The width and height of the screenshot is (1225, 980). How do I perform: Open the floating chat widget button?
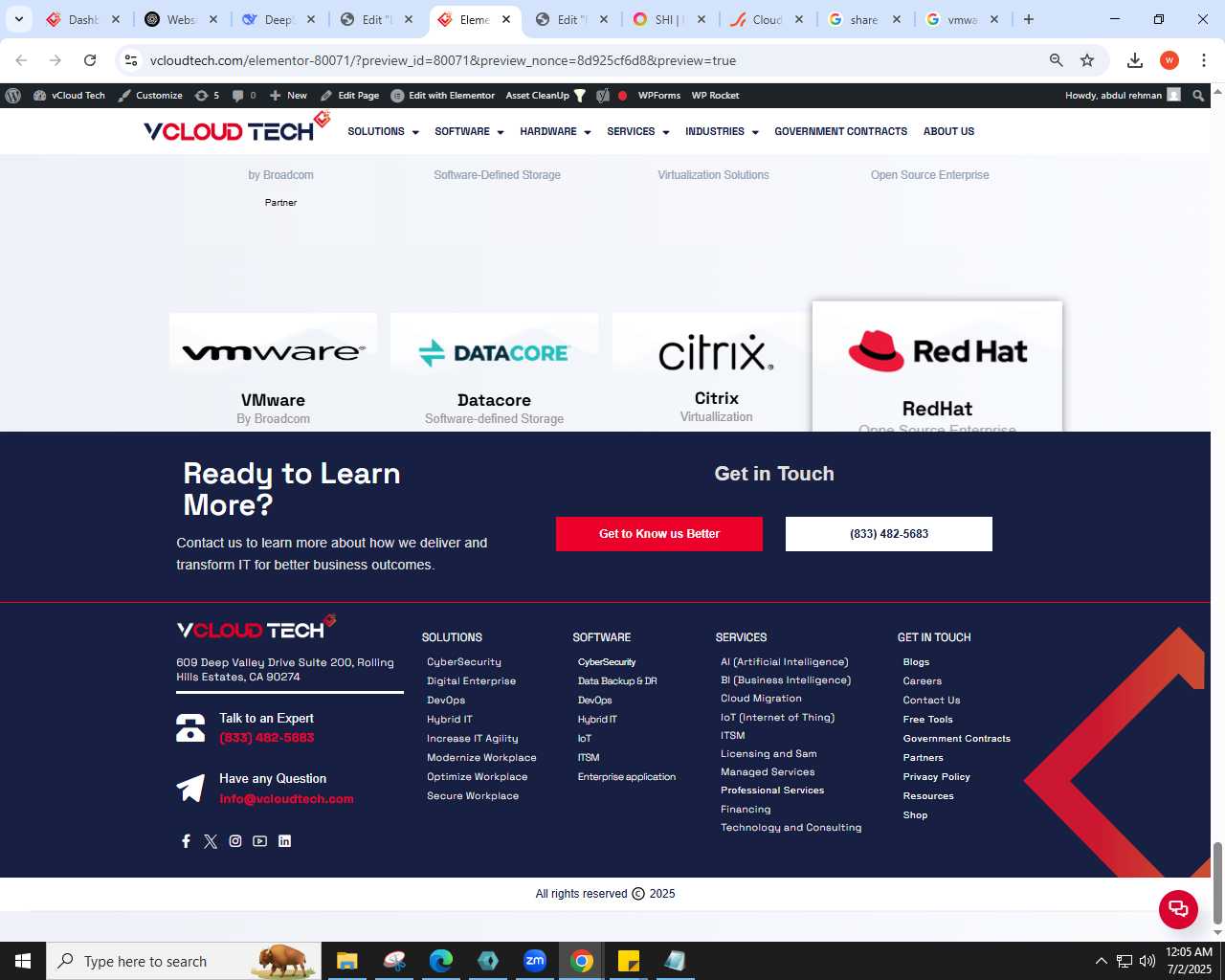1178,909
